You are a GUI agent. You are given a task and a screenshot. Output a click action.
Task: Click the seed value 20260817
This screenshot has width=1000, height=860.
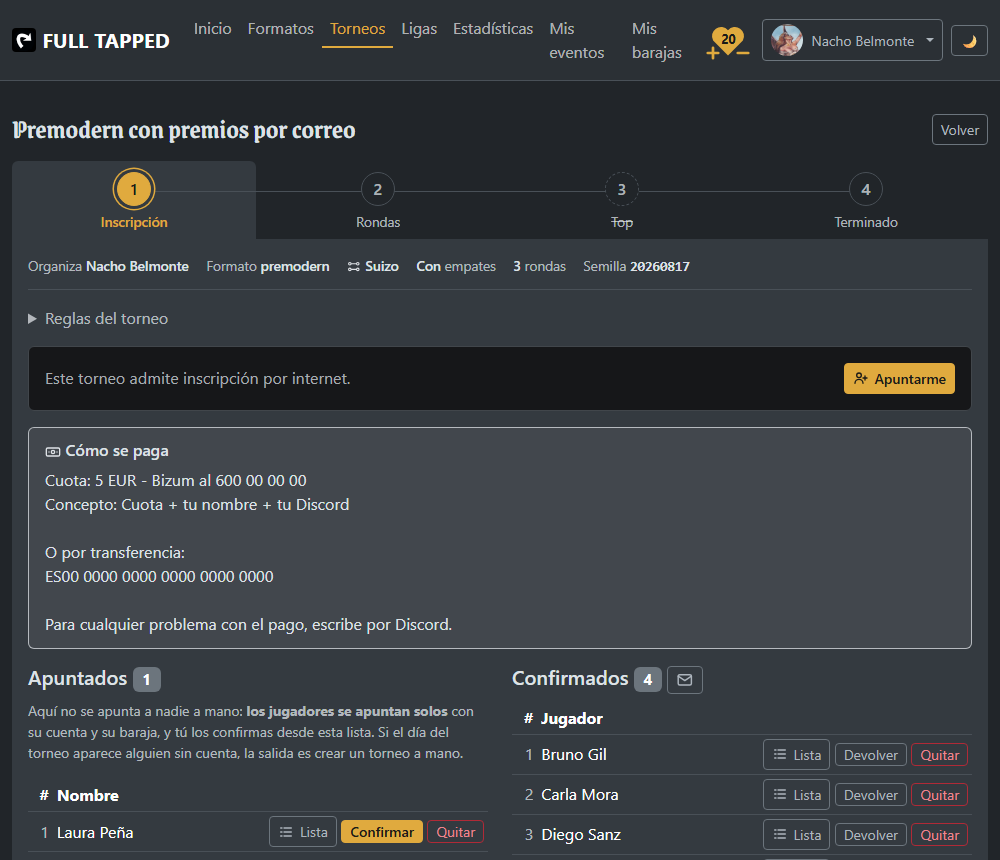(x=660, y=267)
